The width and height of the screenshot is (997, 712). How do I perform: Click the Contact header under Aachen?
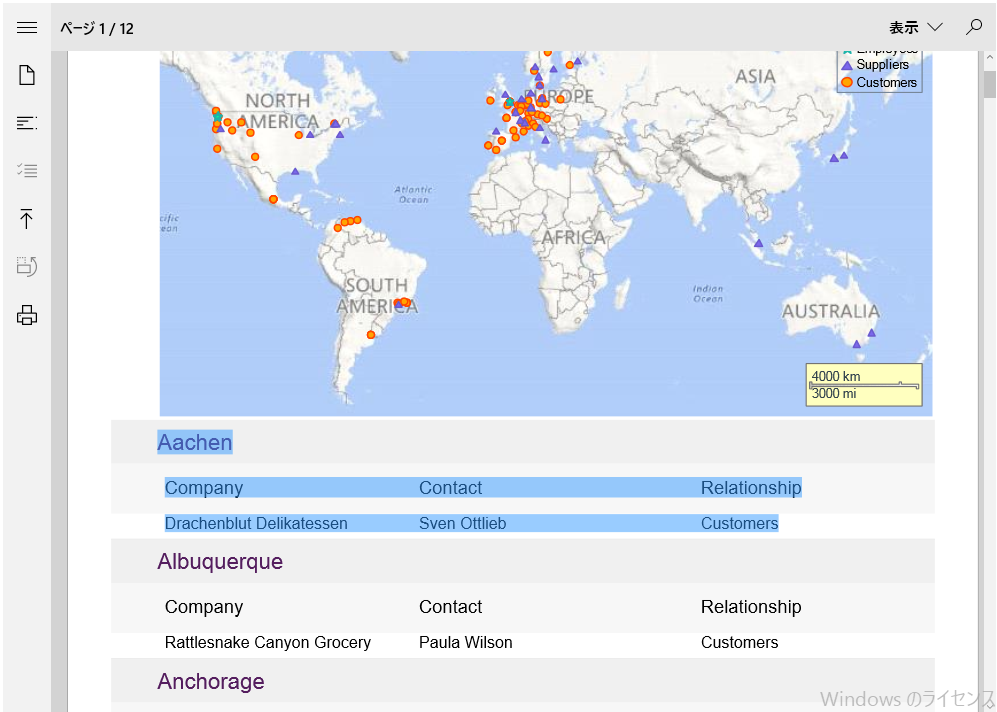coord(450,488)
